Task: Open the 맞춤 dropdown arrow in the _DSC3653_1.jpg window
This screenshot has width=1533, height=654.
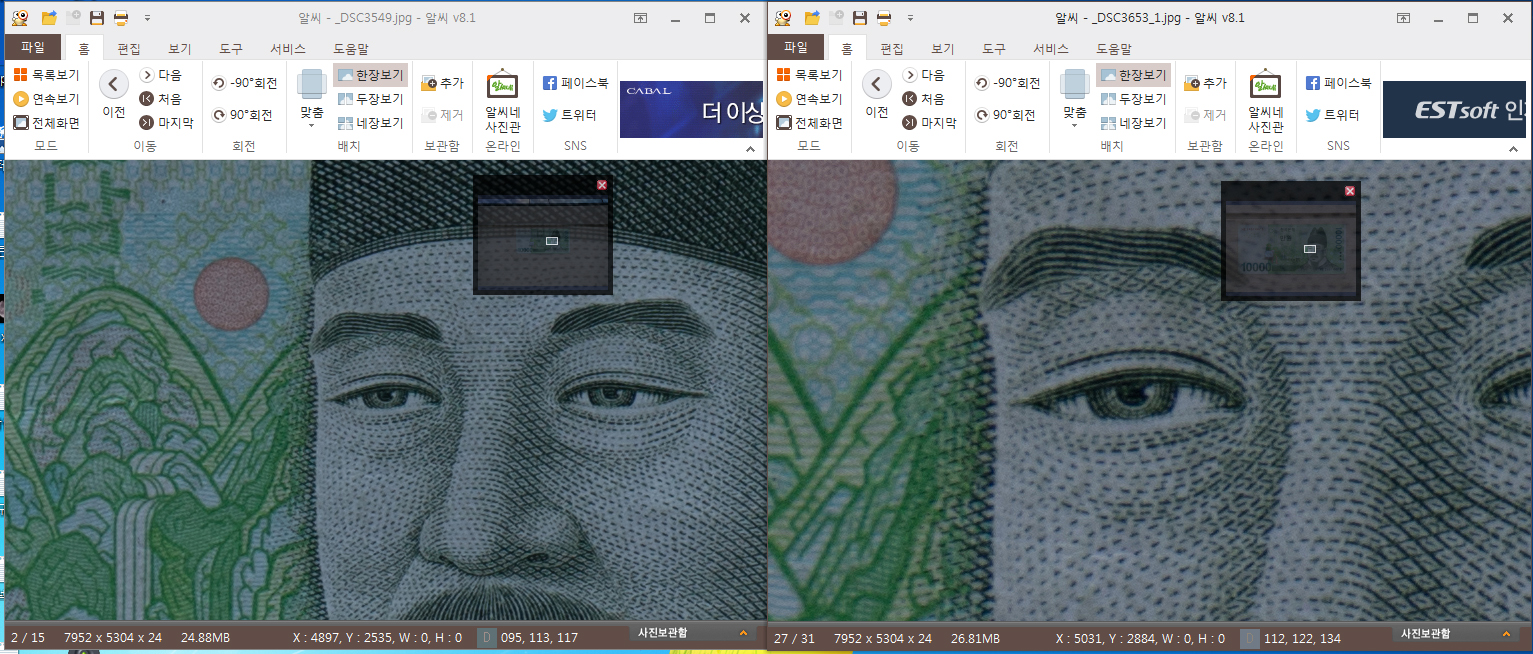Action: pyautogui.click(x=1075, y=126)
